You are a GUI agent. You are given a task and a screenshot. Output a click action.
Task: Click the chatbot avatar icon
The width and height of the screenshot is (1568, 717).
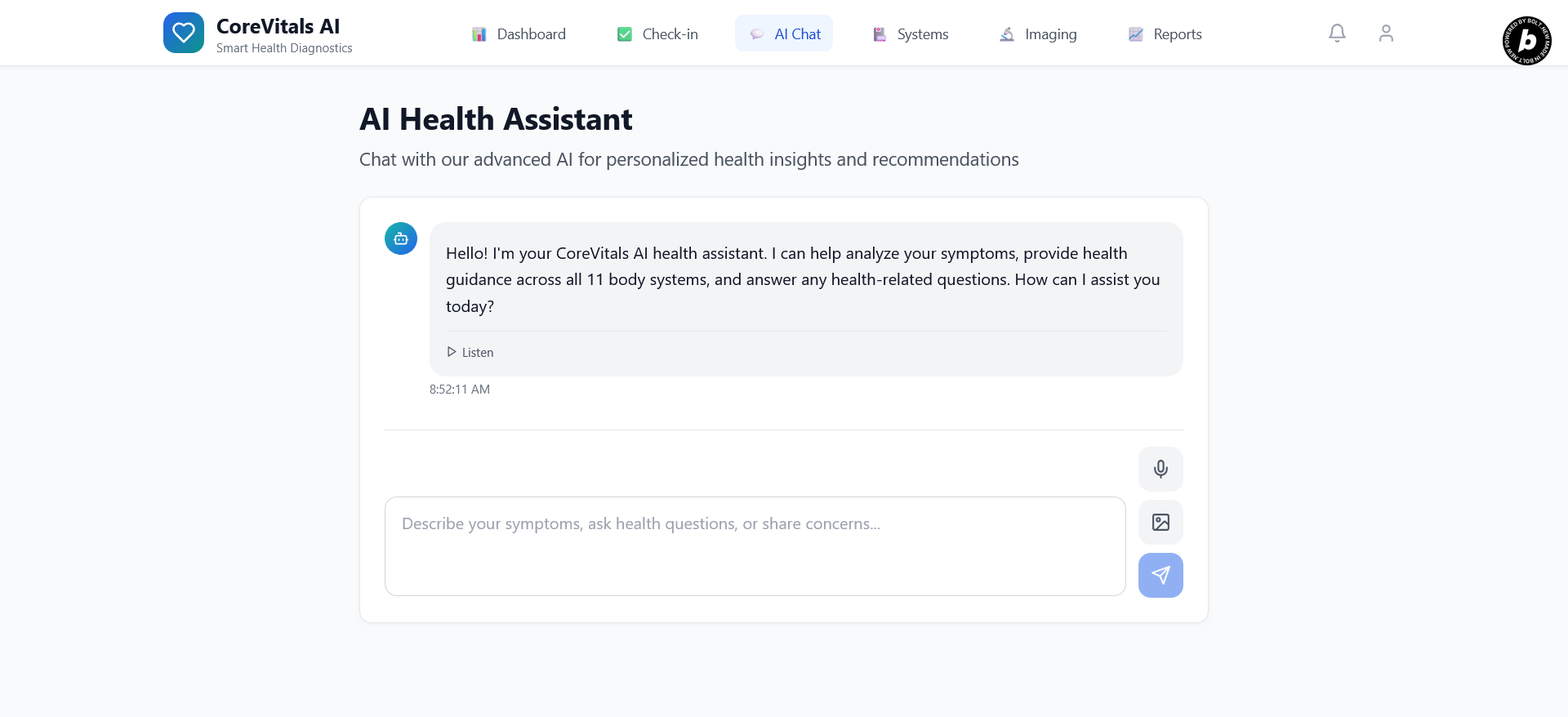pos(401,238)
